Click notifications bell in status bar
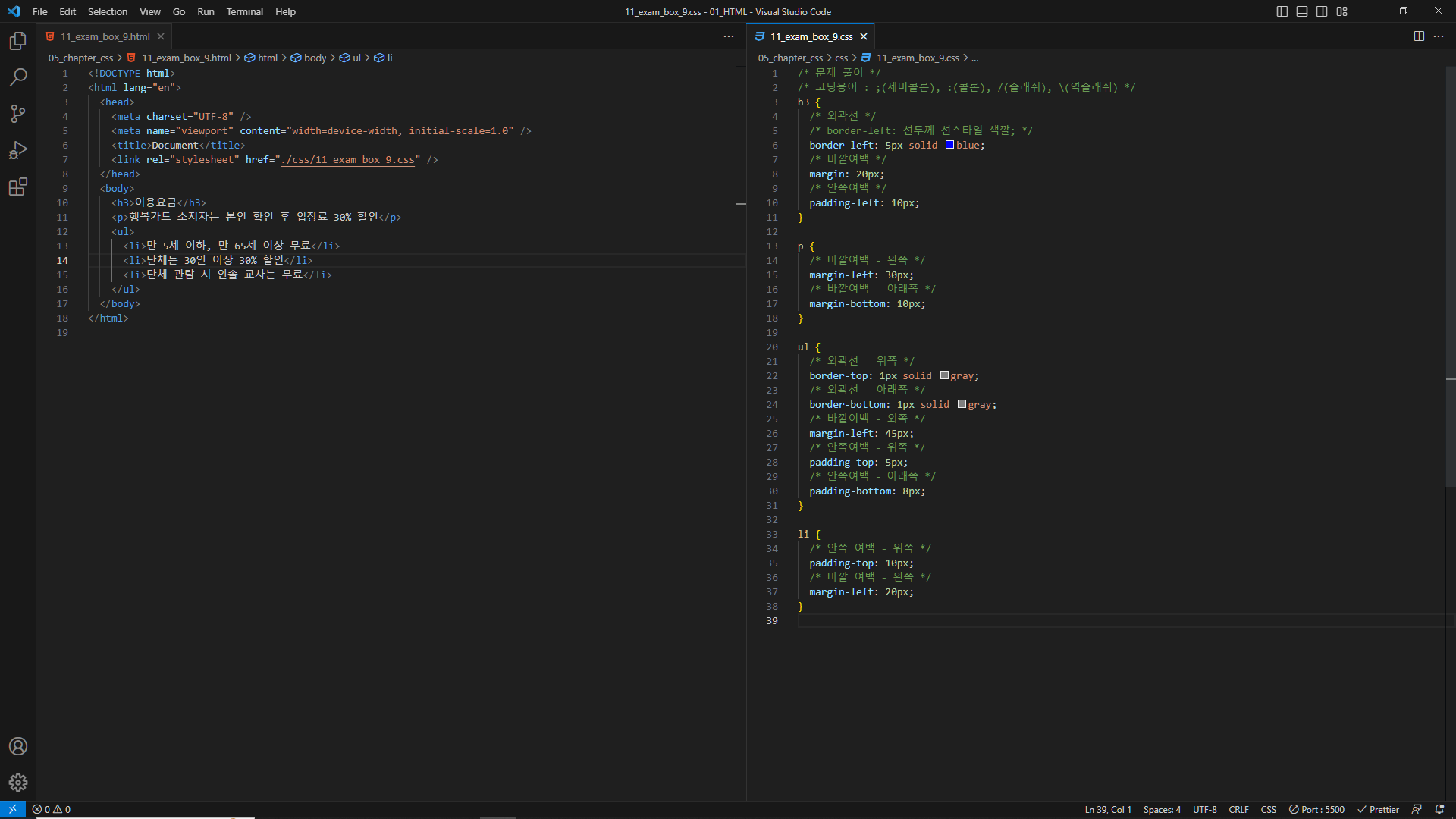Viewport: 1456px width, 819px height. pyautogui.click(x=1439, y=809)
